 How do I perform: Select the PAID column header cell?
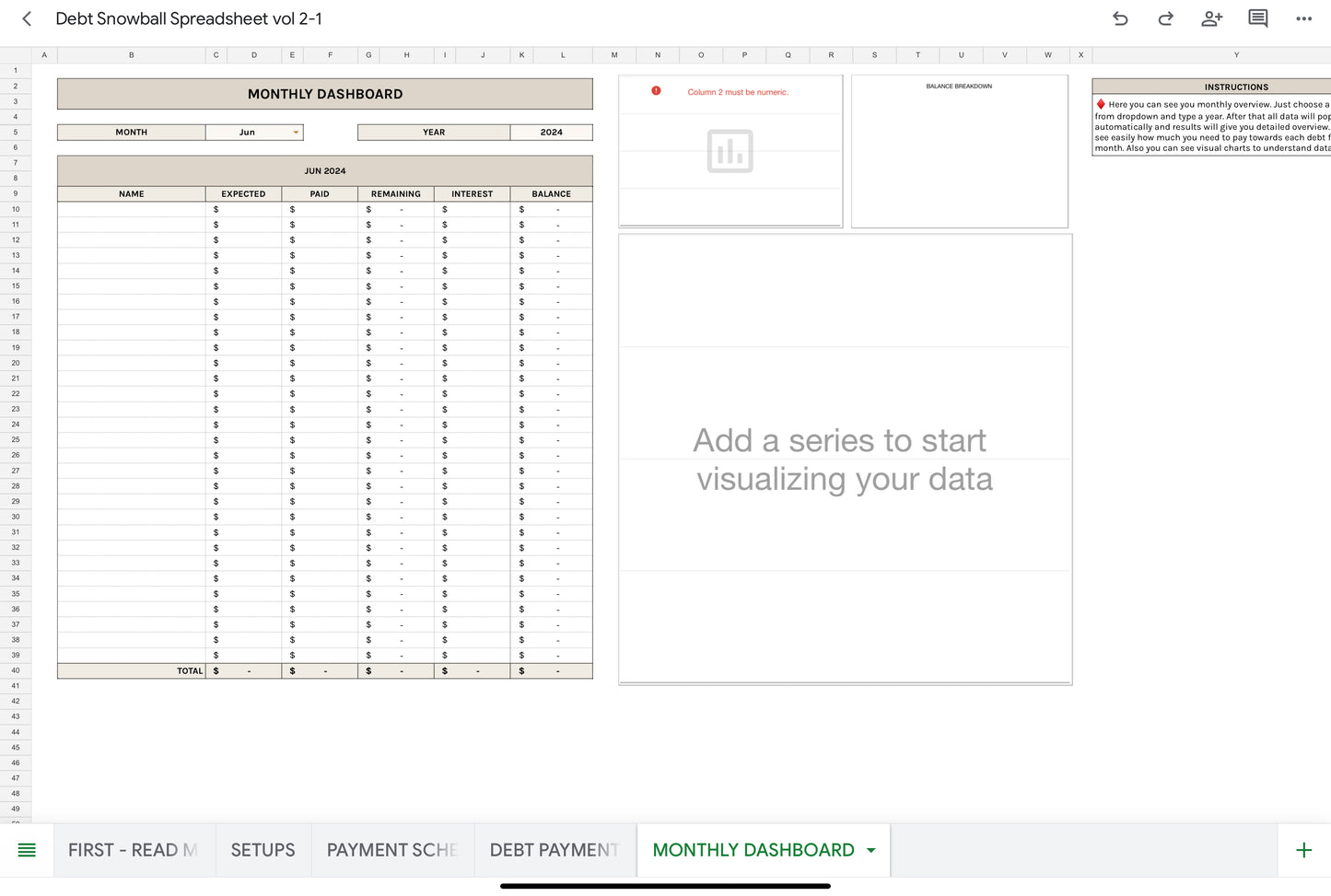pyautogui.click(x=320, y=194)
